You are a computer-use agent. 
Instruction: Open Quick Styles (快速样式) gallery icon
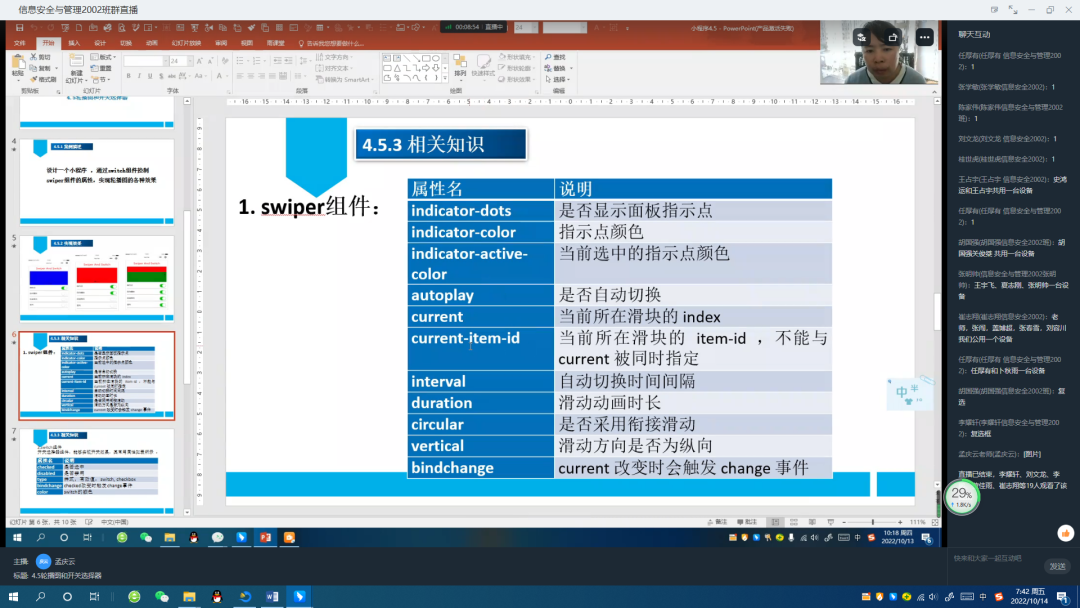point(484,61)
